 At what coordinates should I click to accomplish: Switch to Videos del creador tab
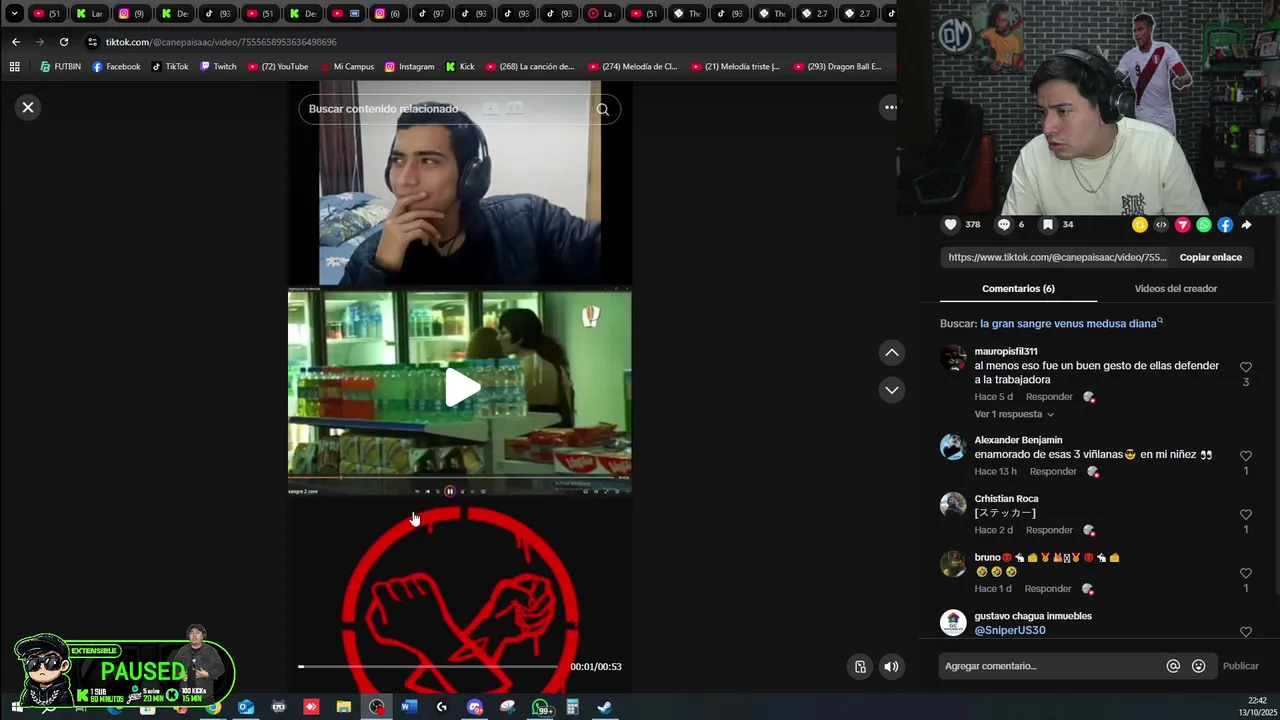[x=1175, y=288]
